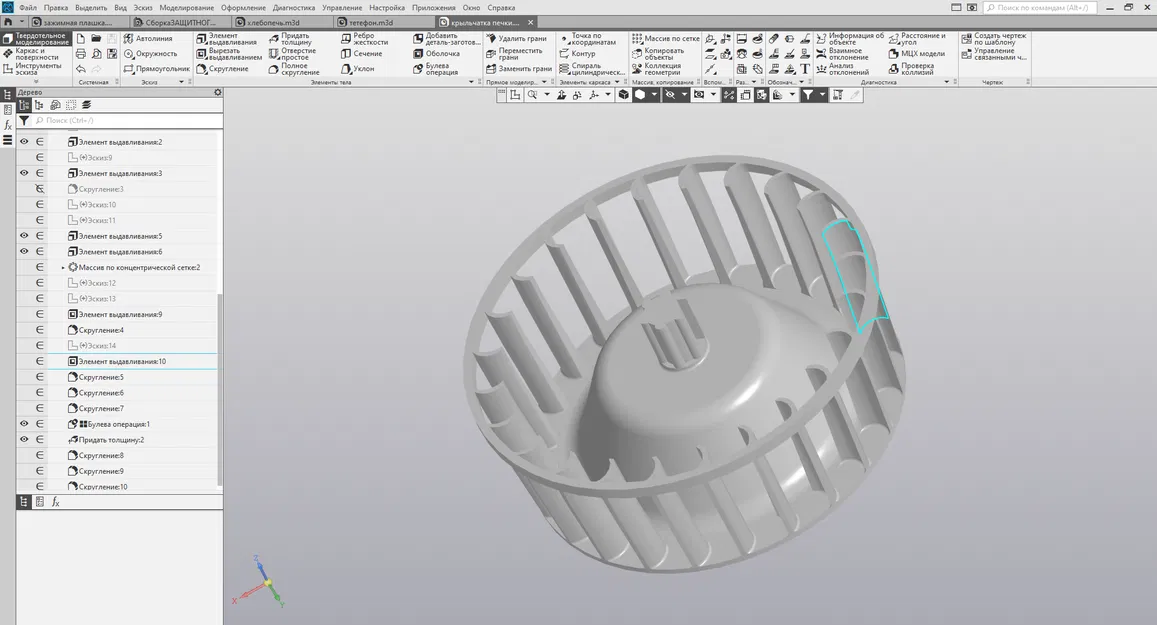The height and width of the screenshot is (625, 1157).
Task: Toggle visibility eye of Булева операция:1
Action: (x=24, y=424)
